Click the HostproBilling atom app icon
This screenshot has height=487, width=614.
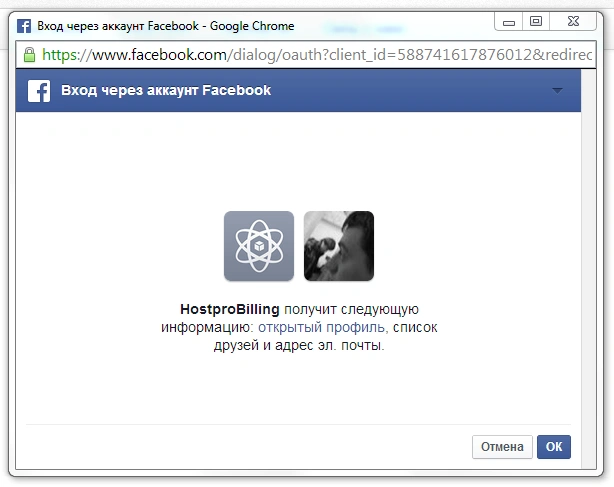point(259,246)
